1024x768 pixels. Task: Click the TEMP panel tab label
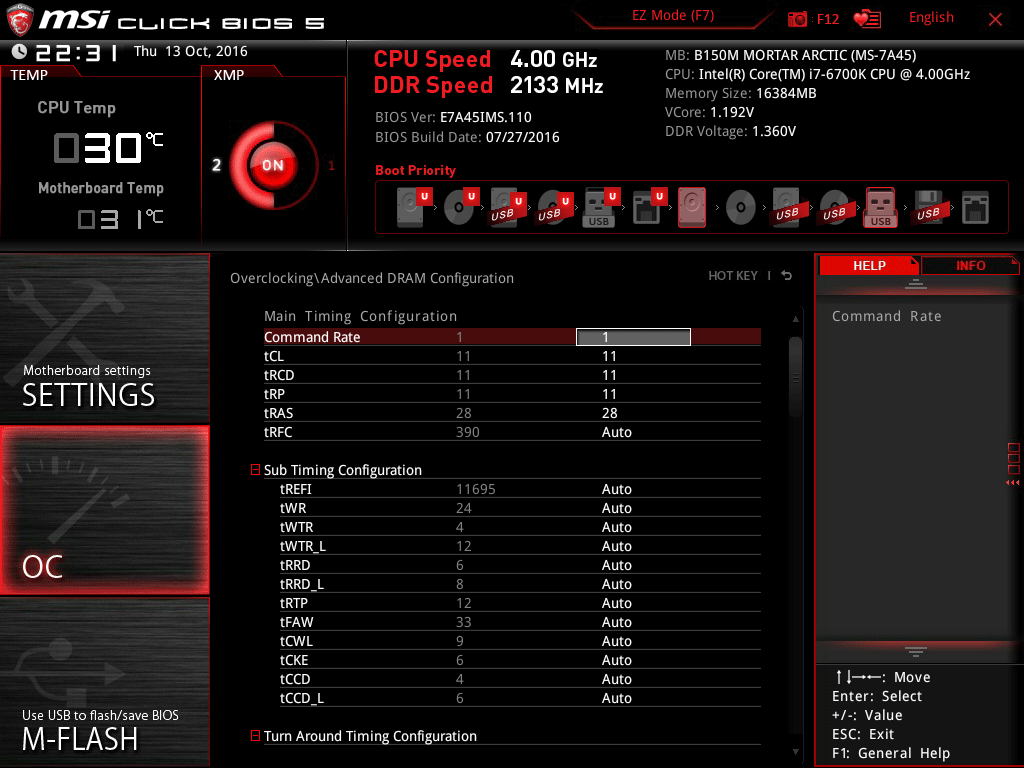click(x=29, y=75)
